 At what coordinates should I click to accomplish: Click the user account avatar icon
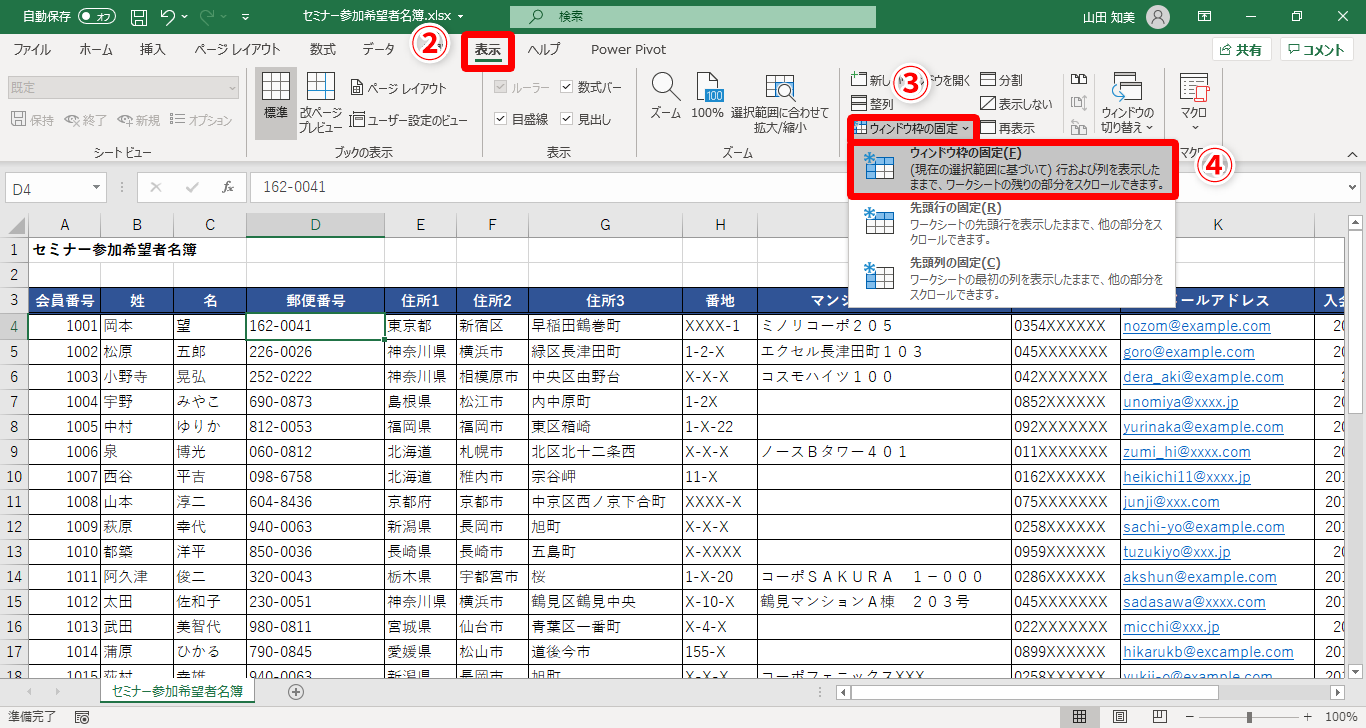click(x=1157, y=17)
